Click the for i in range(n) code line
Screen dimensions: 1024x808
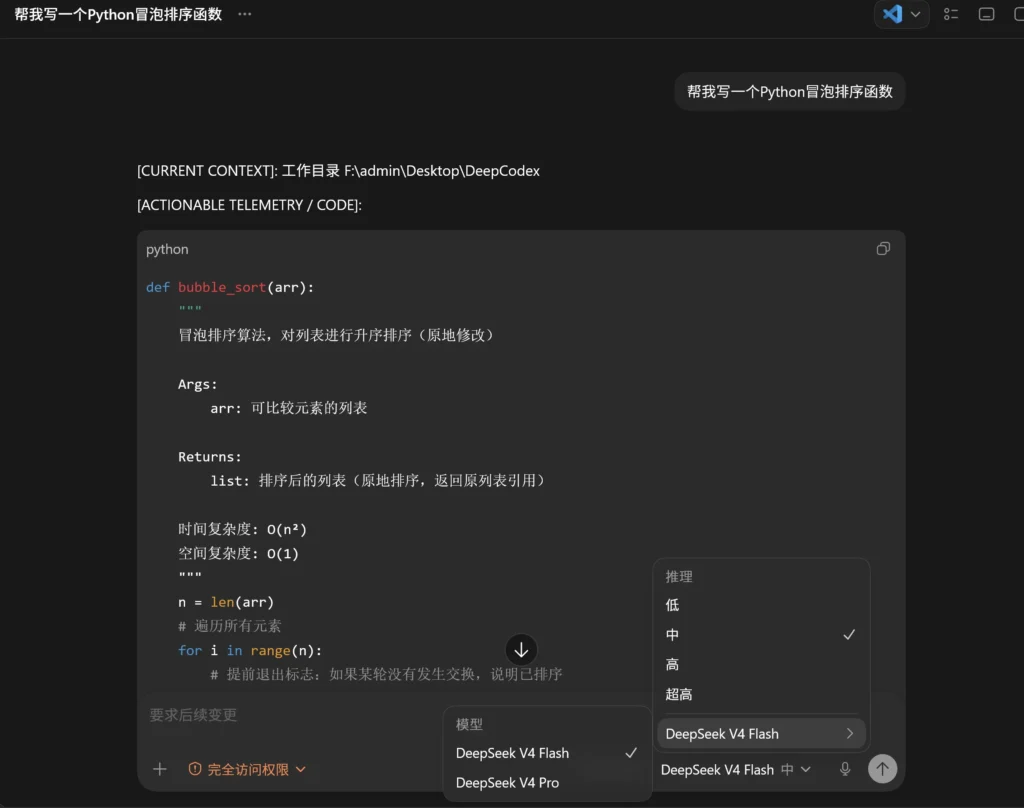(250, 651)
